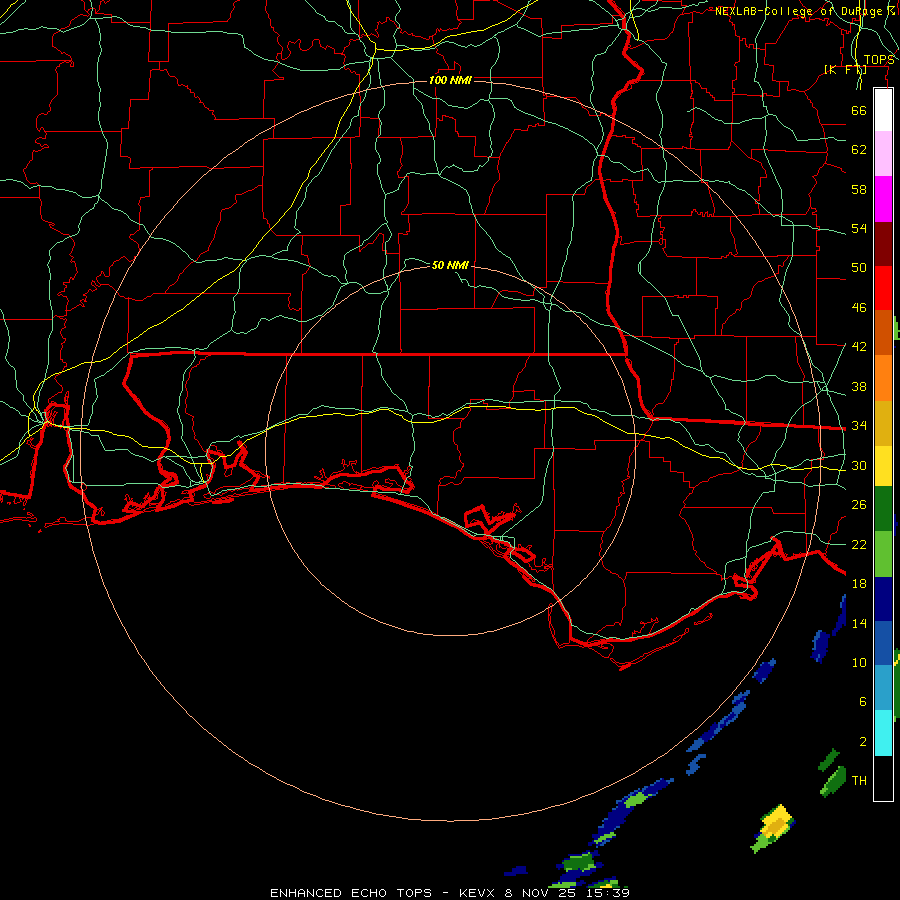Click the 'TH' threshold legend label
Viewport: 900px width, 900px height.
pyautogui.click(x=859, y=781)
